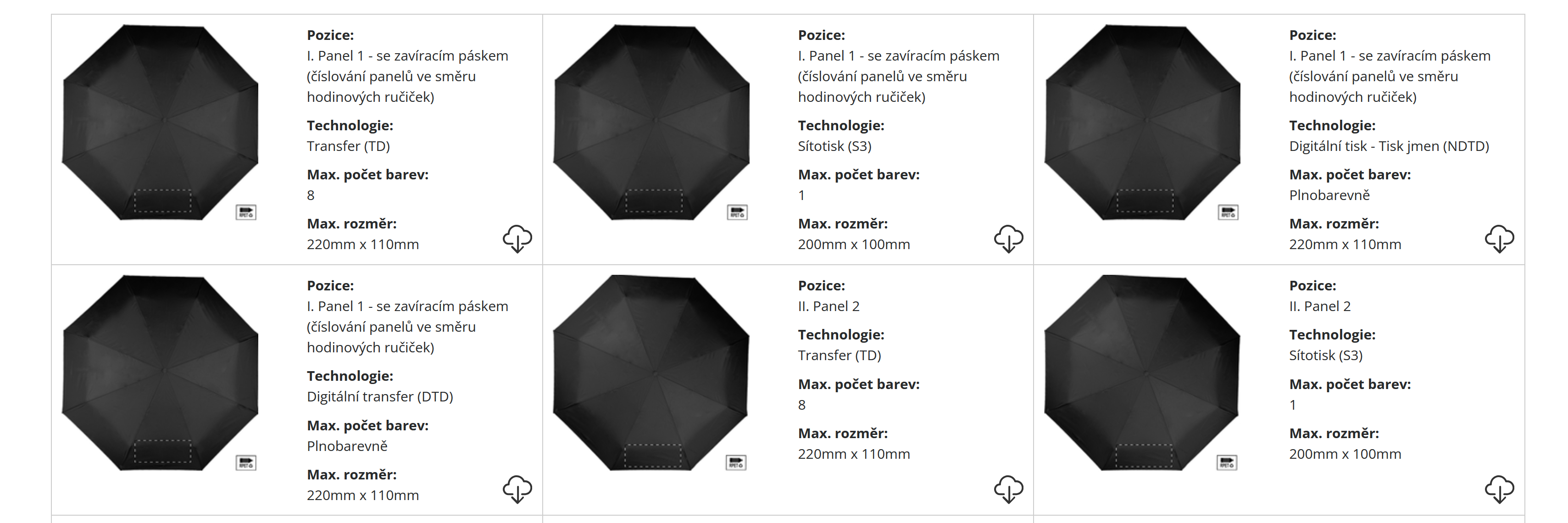Click RPET badge on NDTD umbrella image

click(x=1228, y=212)
